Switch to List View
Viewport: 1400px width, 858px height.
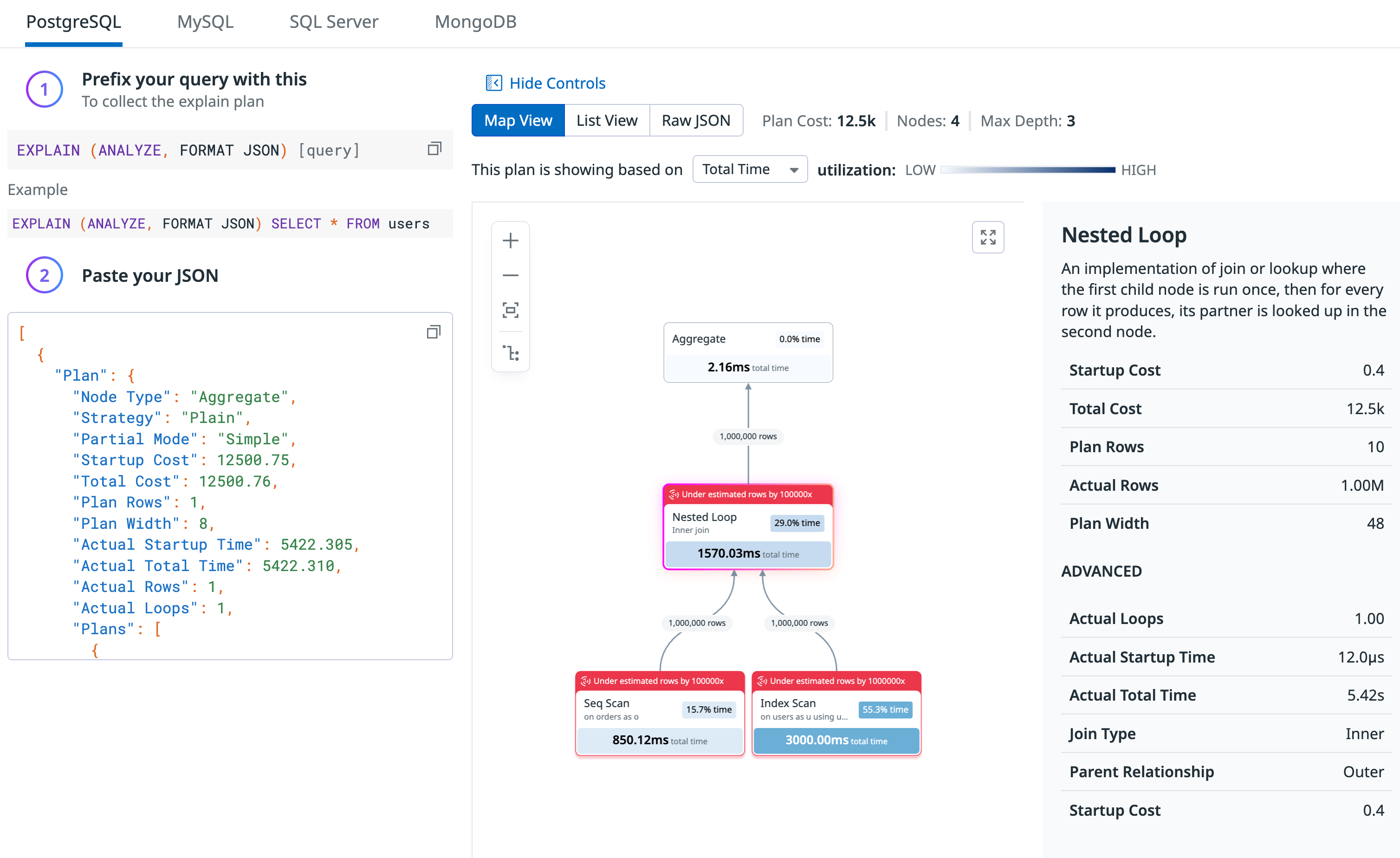[606, 120]
